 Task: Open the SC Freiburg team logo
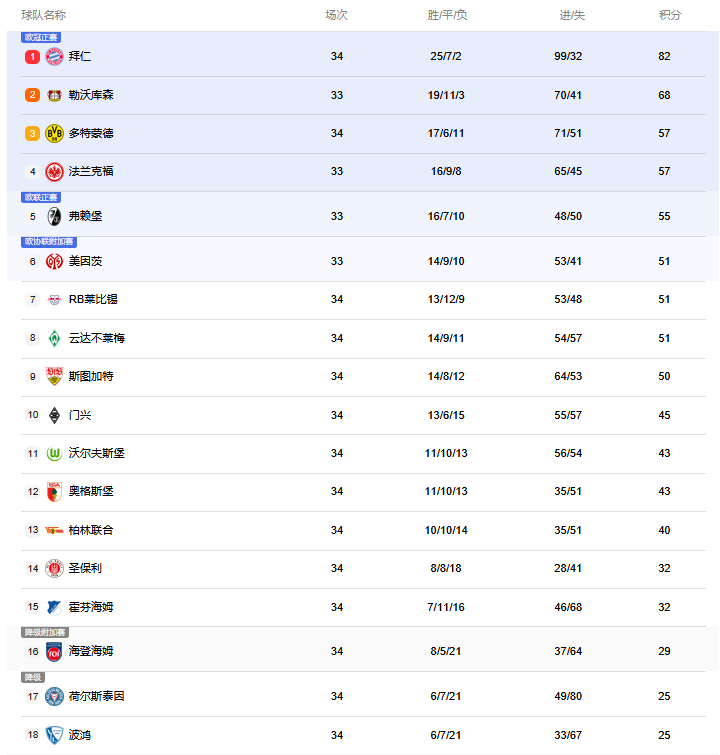click(x=54, y=216)
